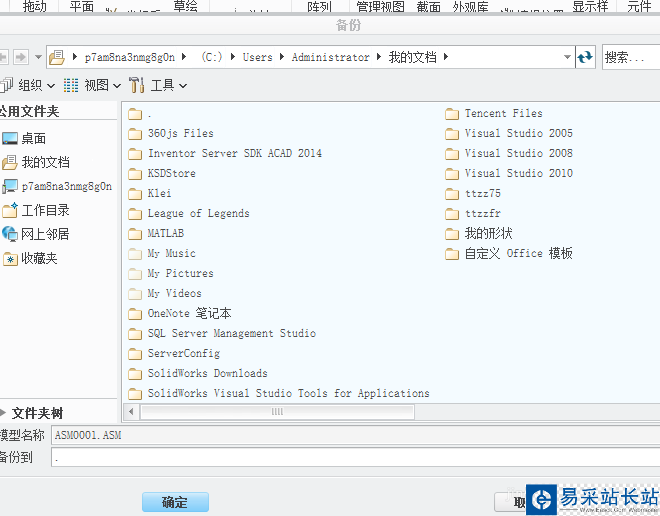The height and width of the screenshot is (516, 660).
Task: Select p7am8na3nmg8g0n computer in sidebar
Action: coord(57,186)
